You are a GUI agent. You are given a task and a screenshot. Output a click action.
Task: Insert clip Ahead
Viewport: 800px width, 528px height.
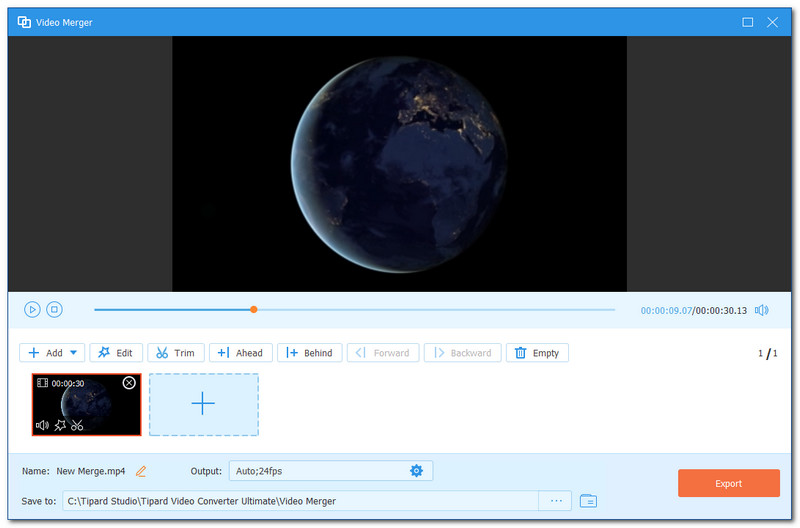tap(240, 353)
